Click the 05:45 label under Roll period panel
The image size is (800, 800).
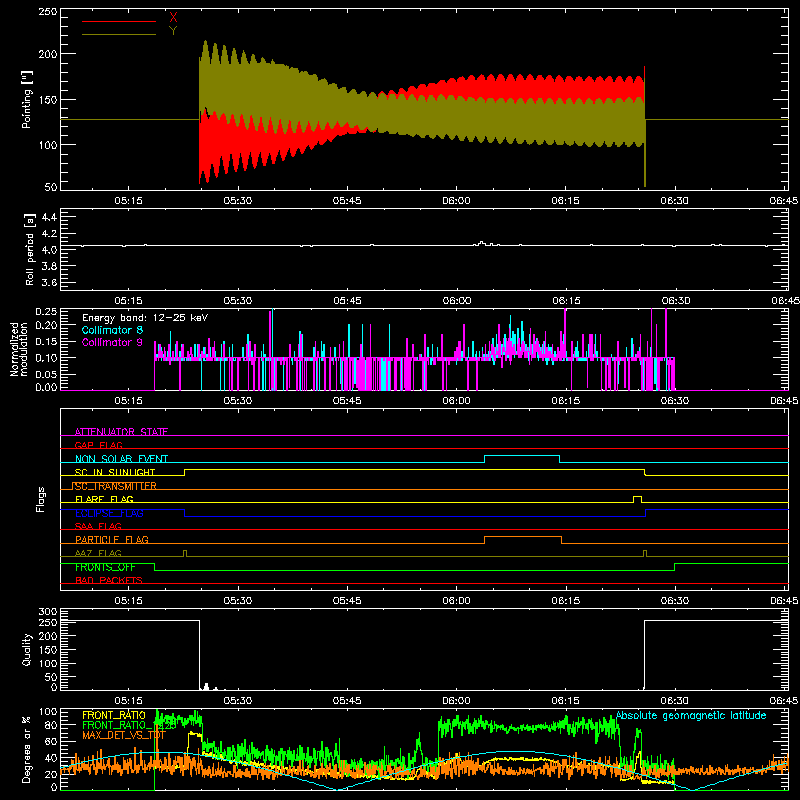(x=347, y=301)
